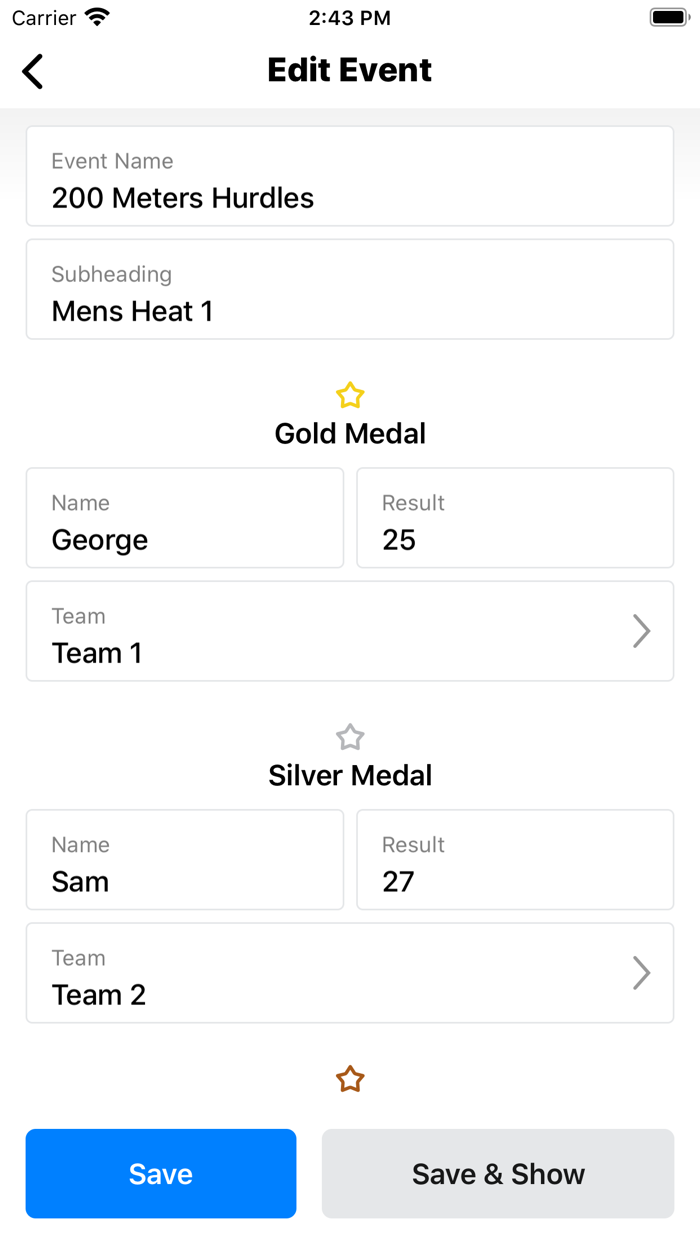Open the Team 2 selection for Silver Medal
Image resolution: width=700 pixels, height=1244 pixels.
(349, 973)
